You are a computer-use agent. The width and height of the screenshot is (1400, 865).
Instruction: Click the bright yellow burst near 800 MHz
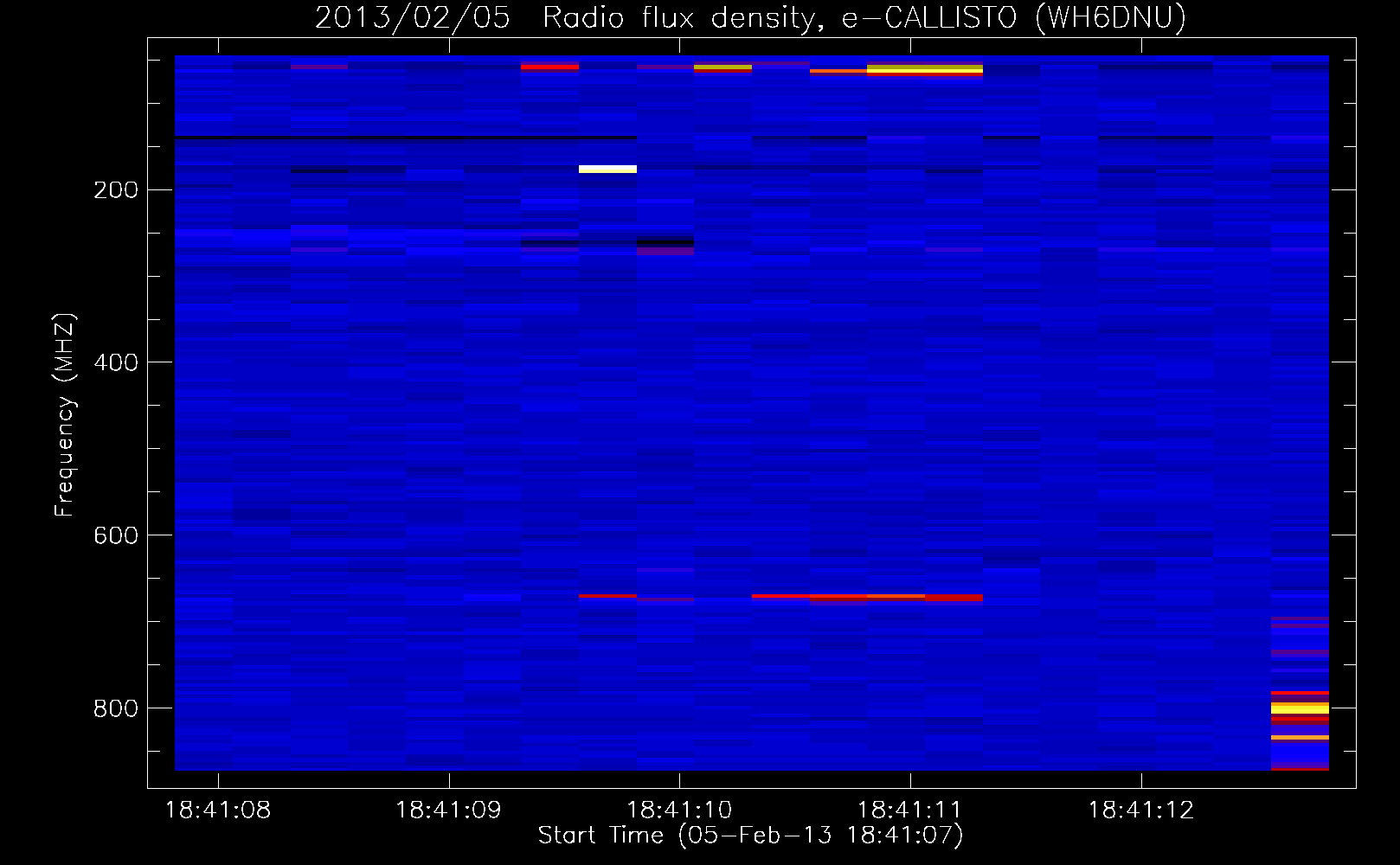[1300, 708]
